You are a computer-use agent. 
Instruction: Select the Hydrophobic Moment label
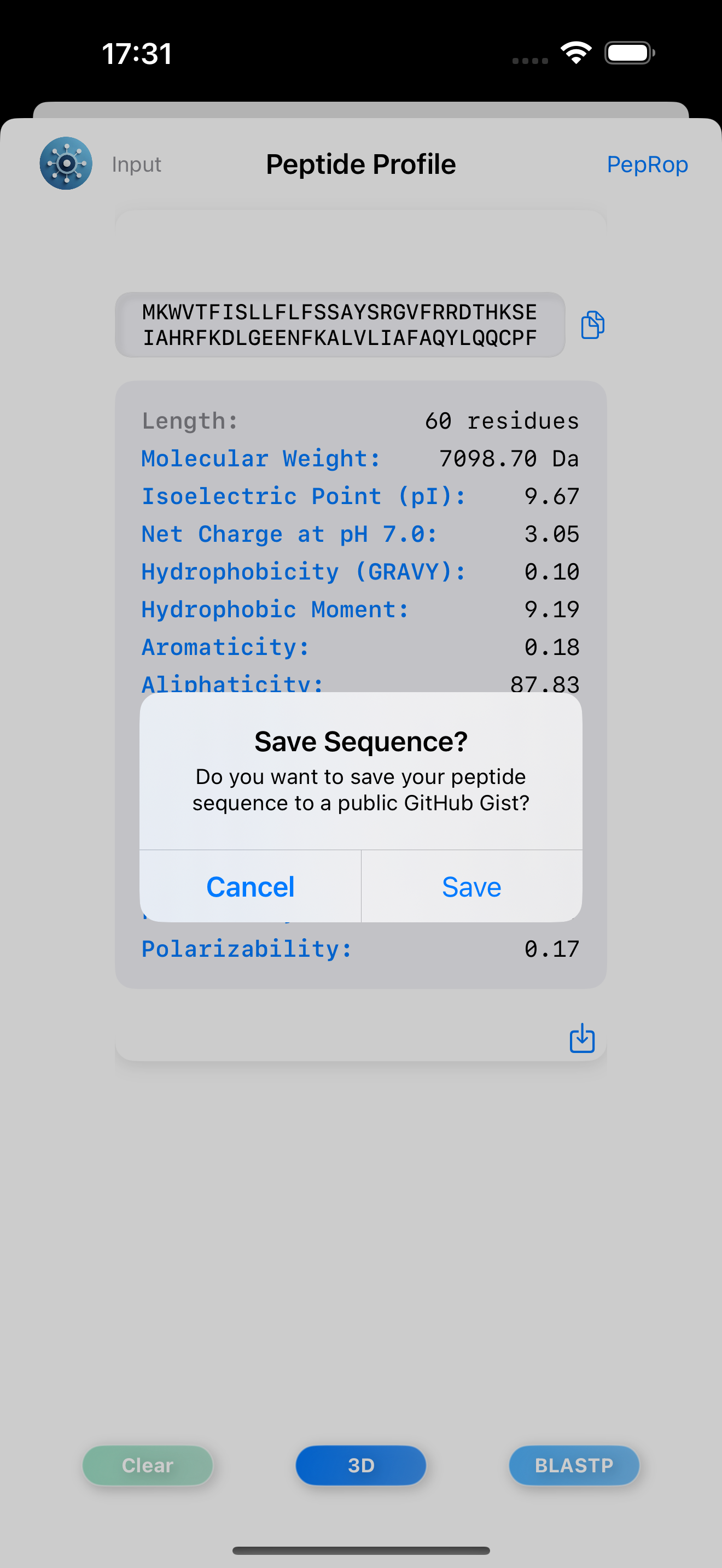point(275,609)
